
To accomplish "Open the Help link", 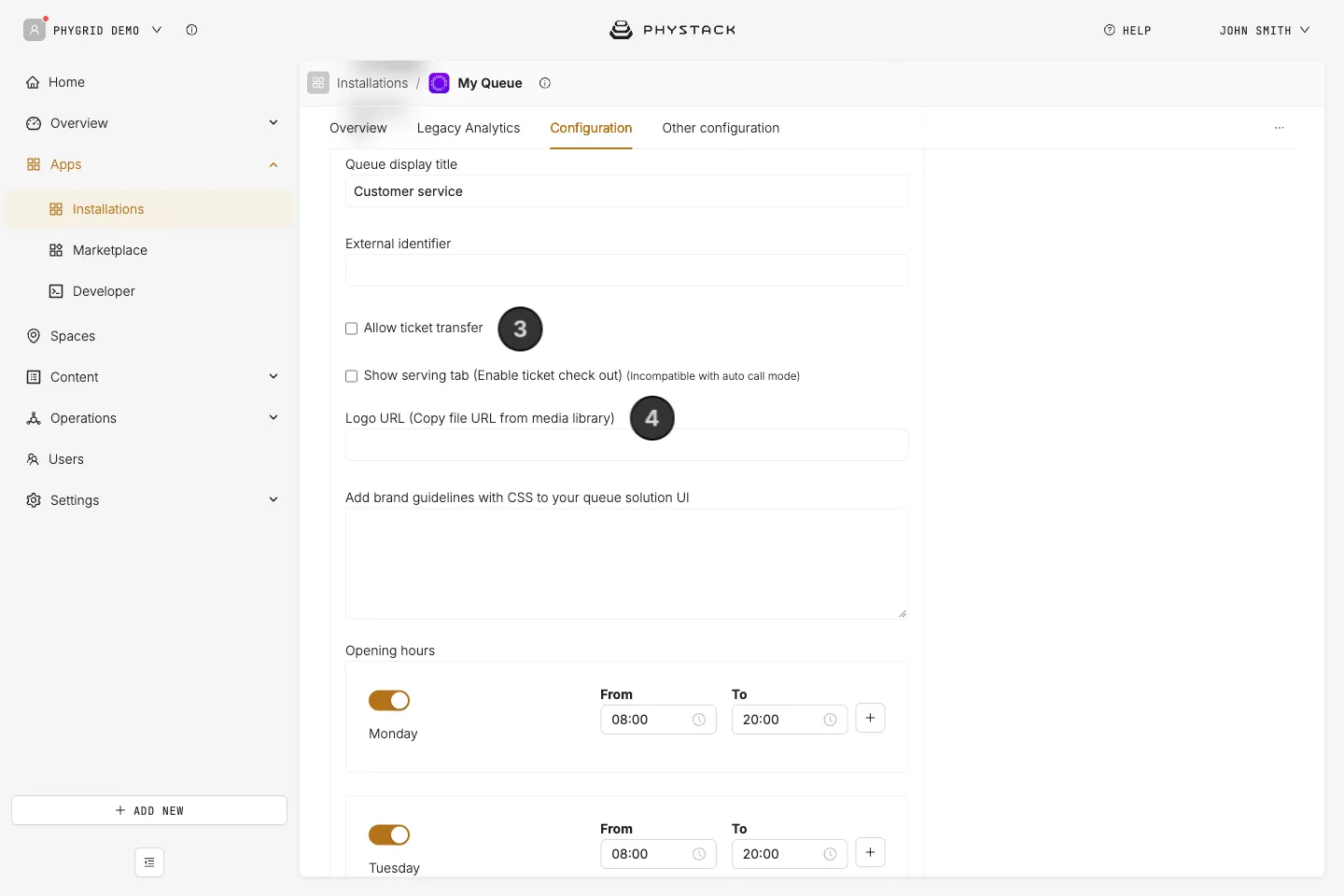I will (1127, 31).
